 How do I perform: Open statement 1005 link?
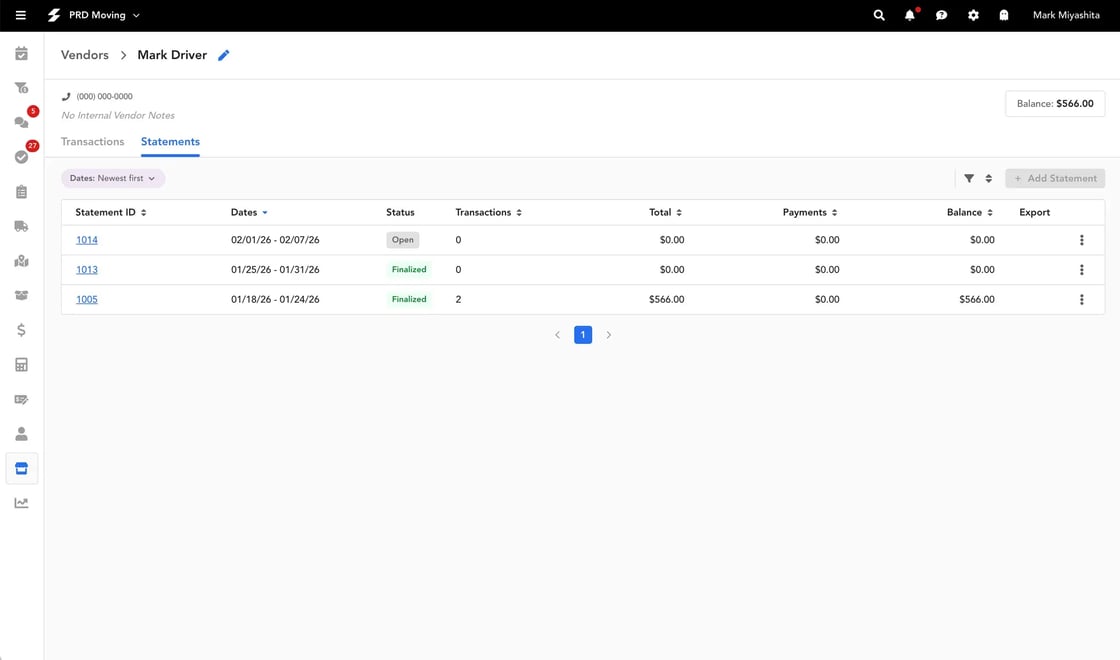(86, 299)
